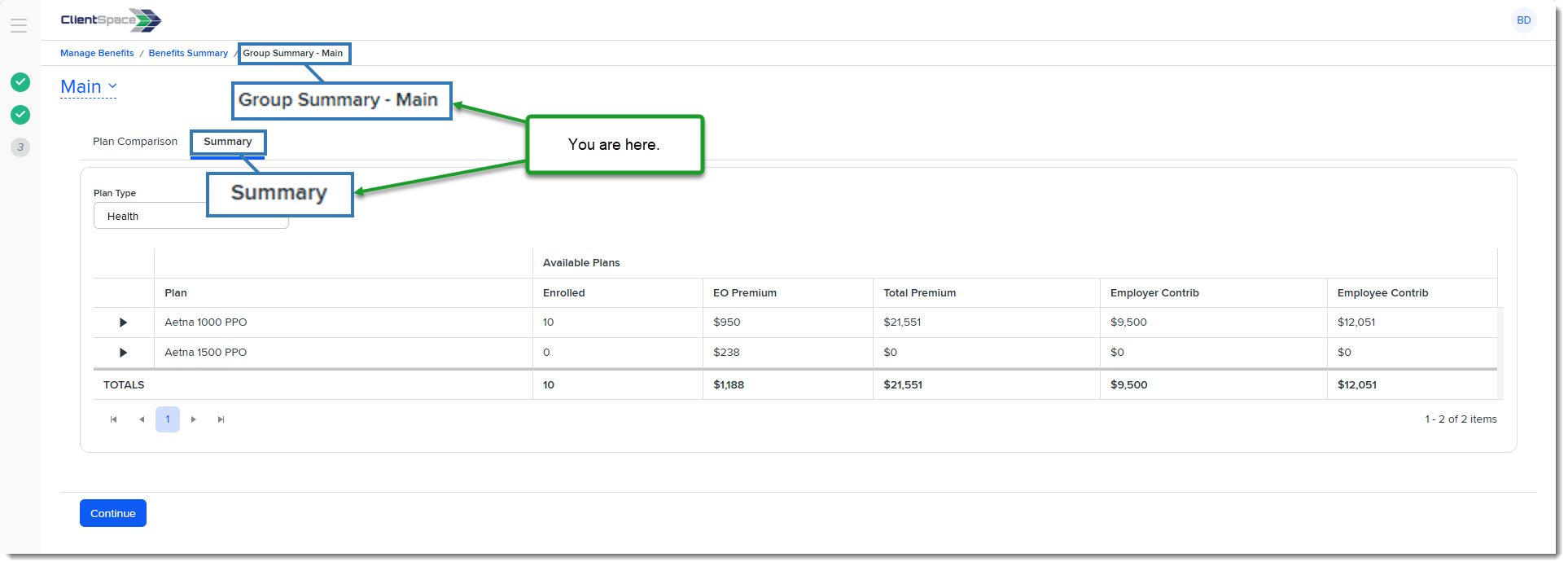Screen dimensions: 1568x566
Task: Select page 1 in the pager
Action: point(168,419)
